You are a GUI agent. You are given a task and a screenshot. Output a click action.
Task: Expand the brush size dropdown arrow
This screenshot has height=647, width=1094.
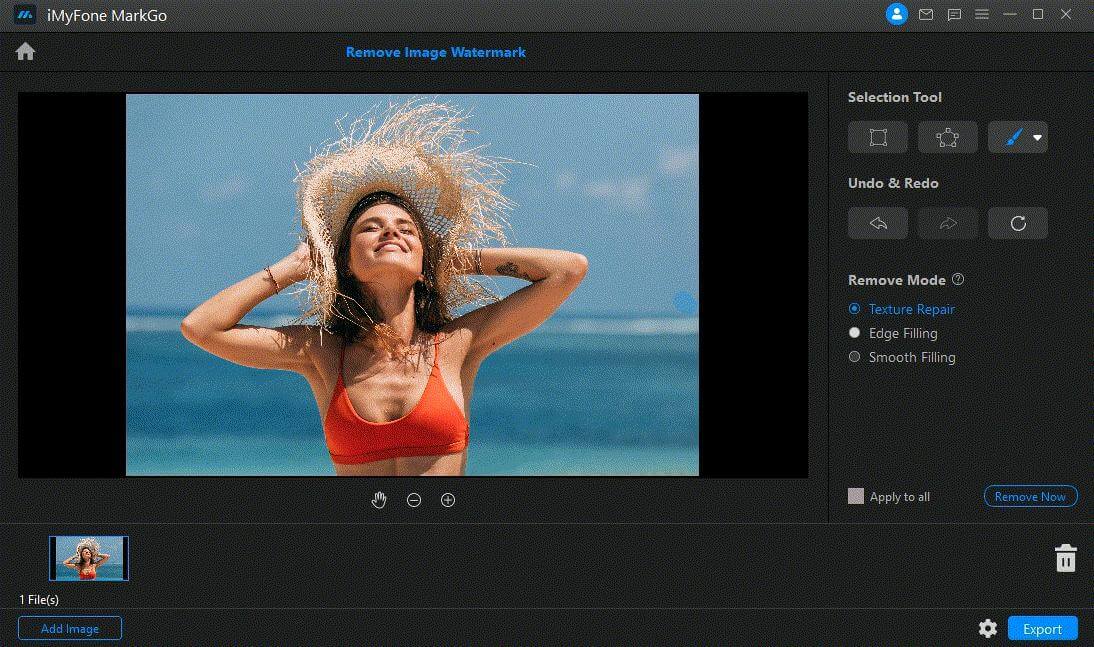point(1038,138)
